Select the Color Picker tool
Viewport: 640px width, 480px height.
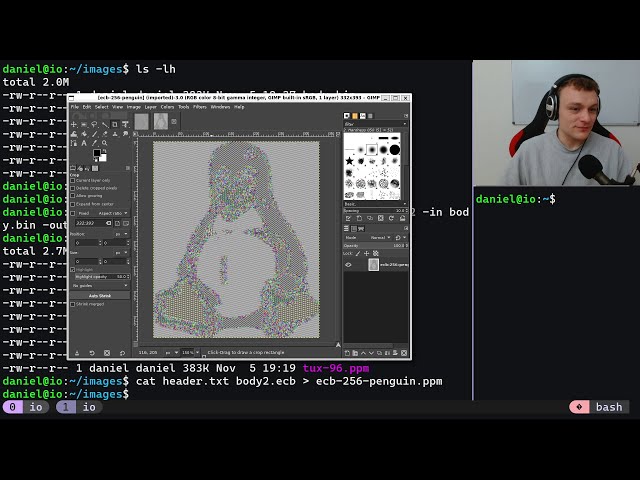pos(95,143)
